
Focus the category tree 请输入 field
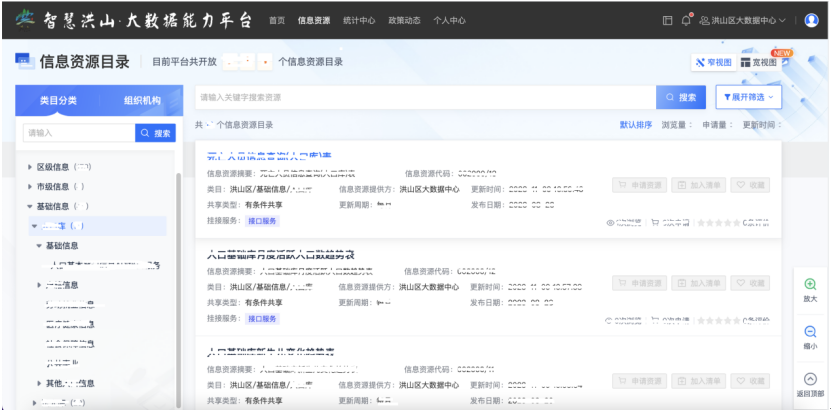79,133
